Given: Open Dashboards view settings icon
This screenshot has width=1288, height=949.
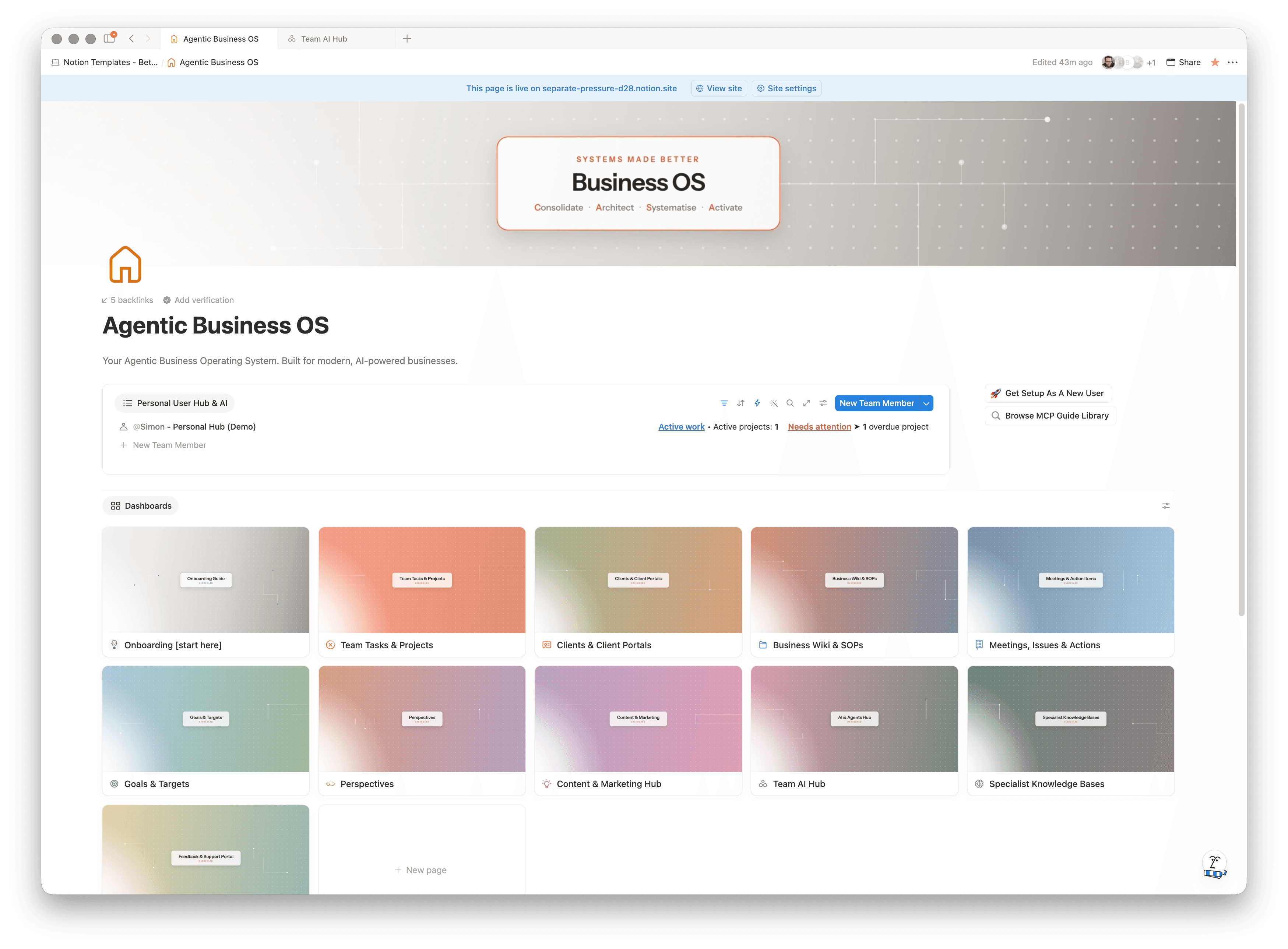Looking at the screenshot, I should click(1166, 505).
